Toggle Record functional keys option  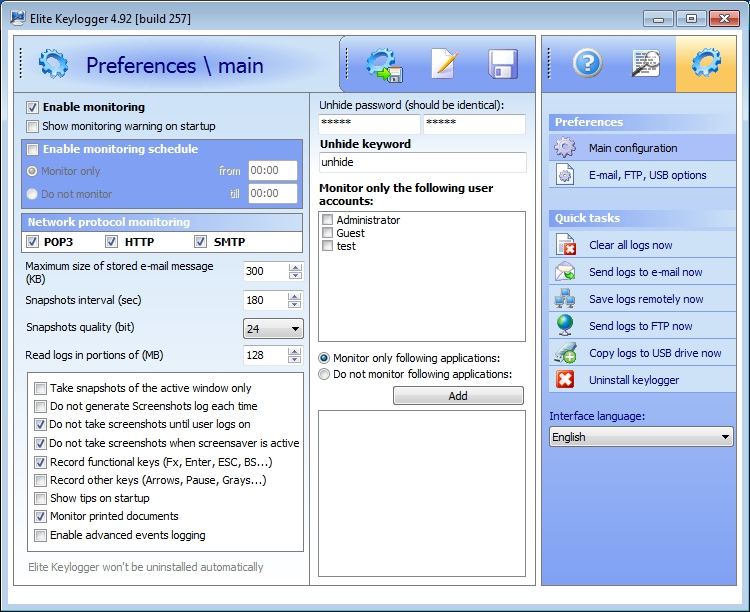(x=41, y=462)
